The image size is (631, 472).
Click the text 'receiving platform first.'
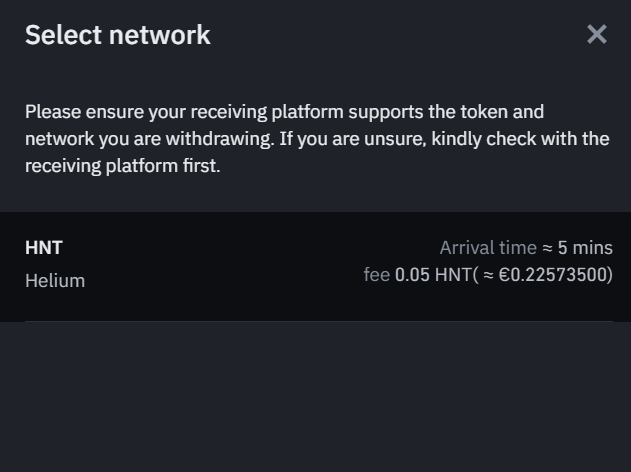122,166
